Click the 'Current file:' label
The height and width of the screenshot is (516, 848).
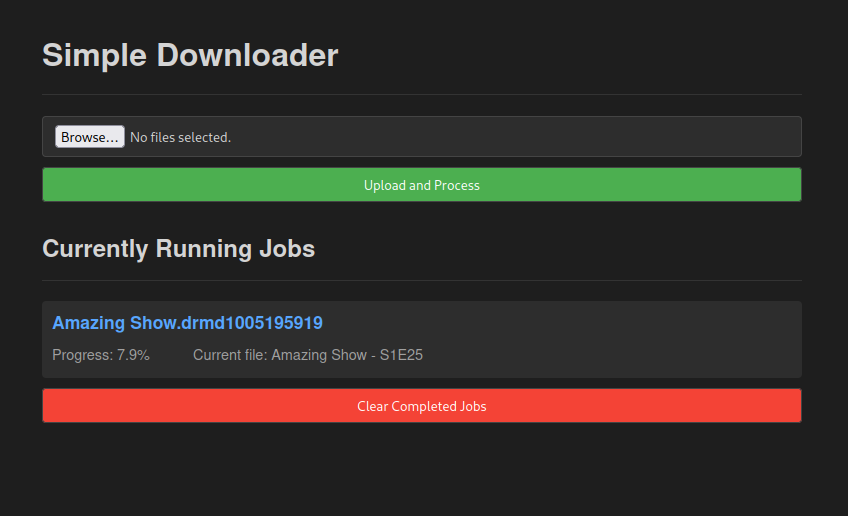point(230,355)
